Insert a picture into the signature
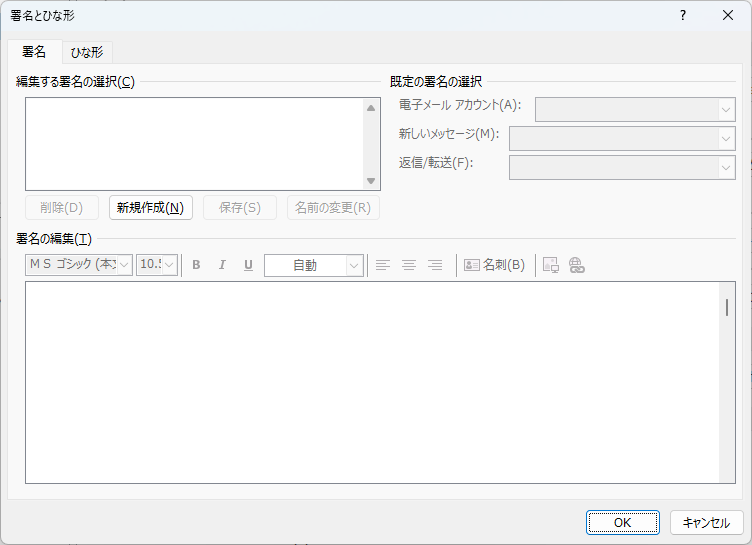Image resolution: width=752 pixels, height=545 pixels. 550,265
